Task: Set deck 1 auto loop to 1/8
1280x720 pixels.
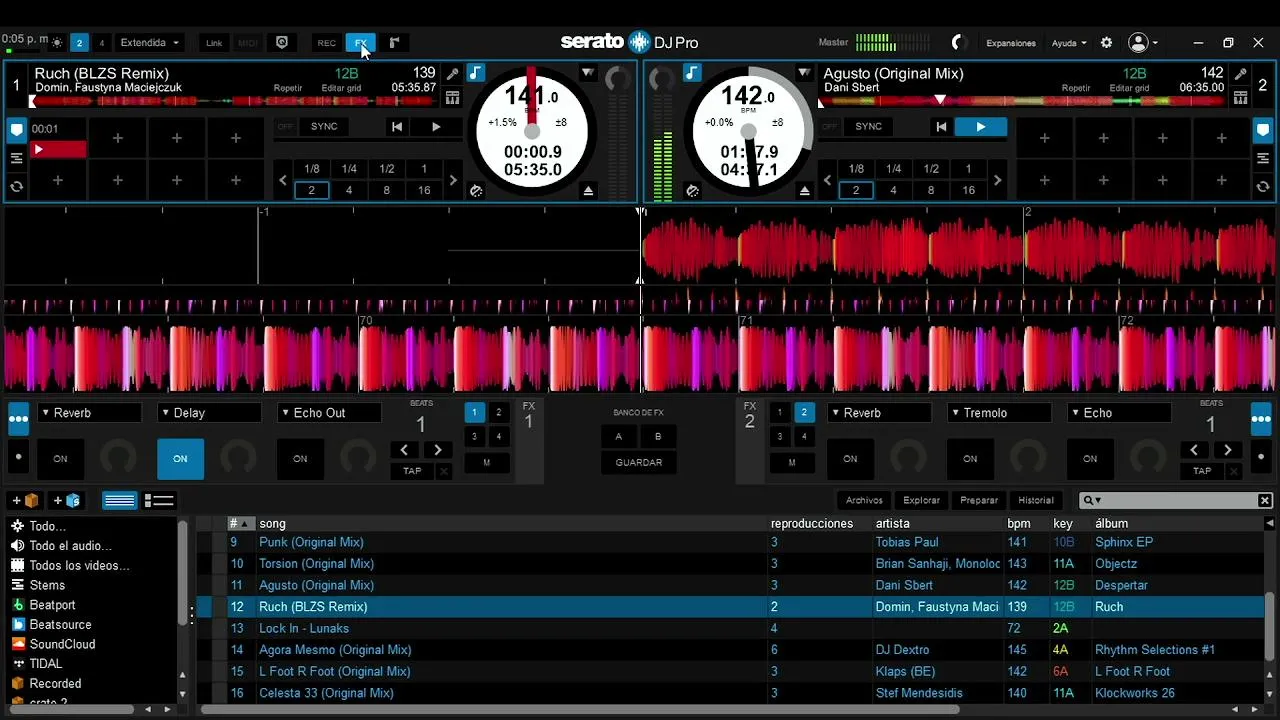Action: tap(312, 169)
